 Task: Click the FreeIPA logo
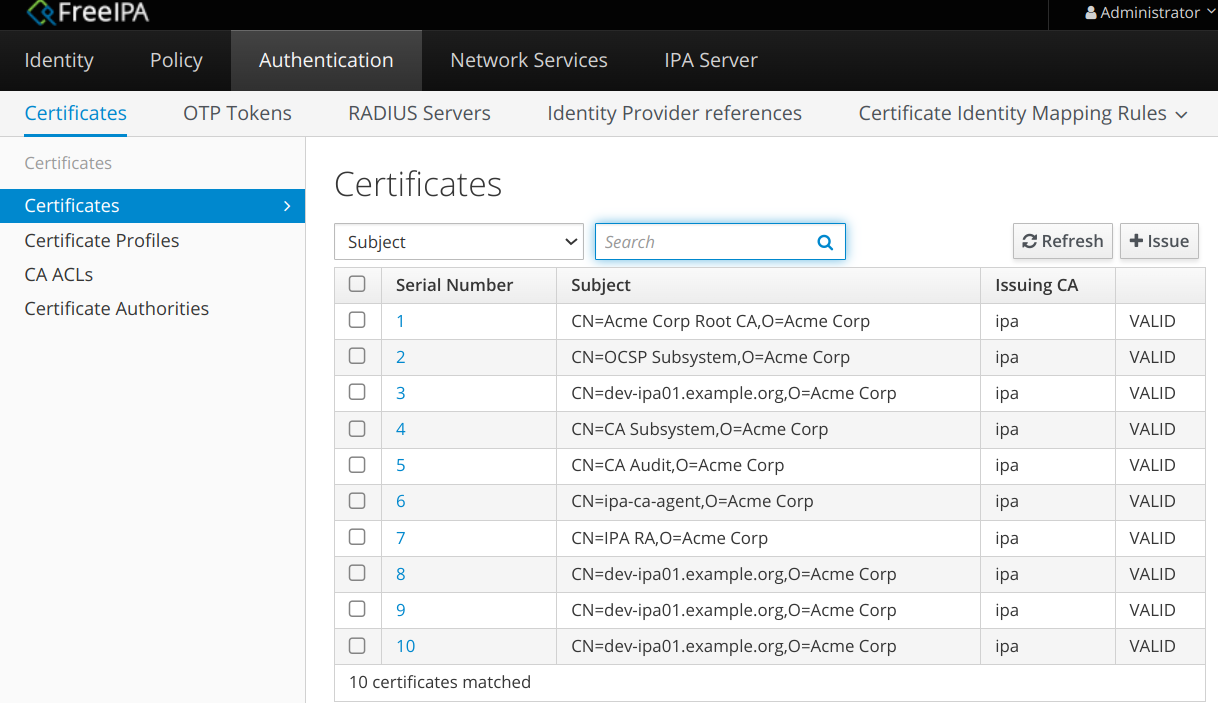point(88,13)
